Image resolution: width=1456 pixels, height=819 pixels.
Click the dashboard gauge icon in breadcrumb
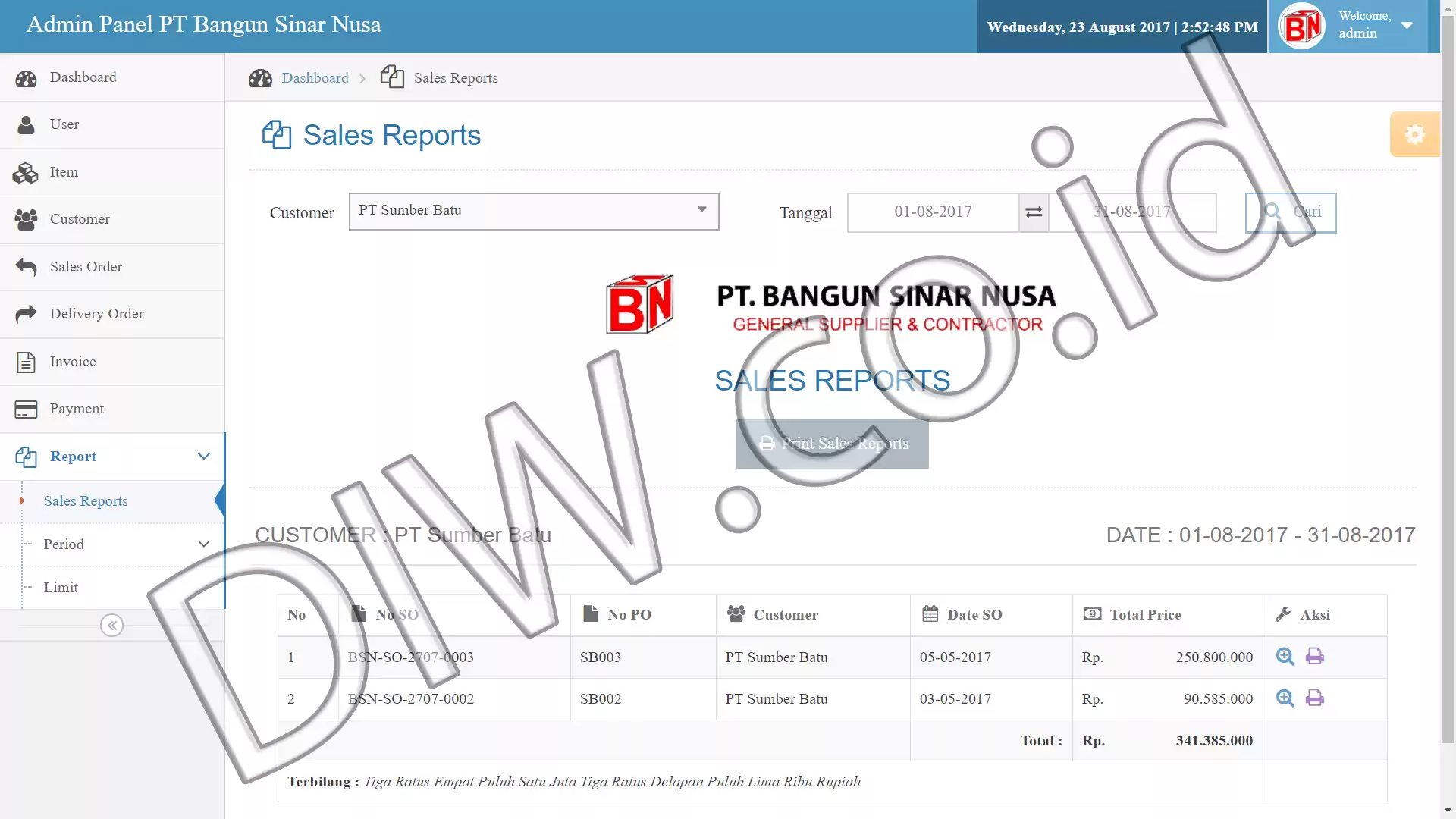(x=260, y=78)
